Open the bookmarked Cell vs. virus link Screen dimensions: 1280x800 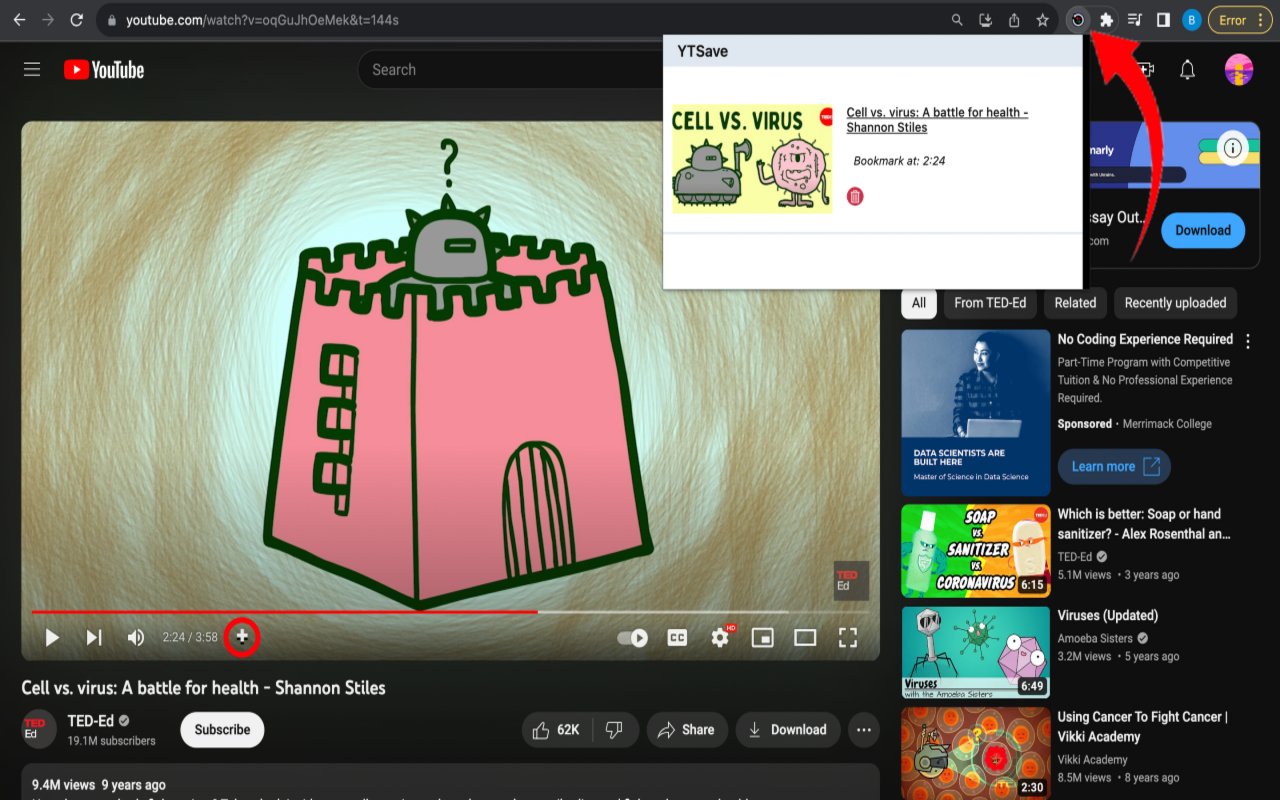pos(937,120)
